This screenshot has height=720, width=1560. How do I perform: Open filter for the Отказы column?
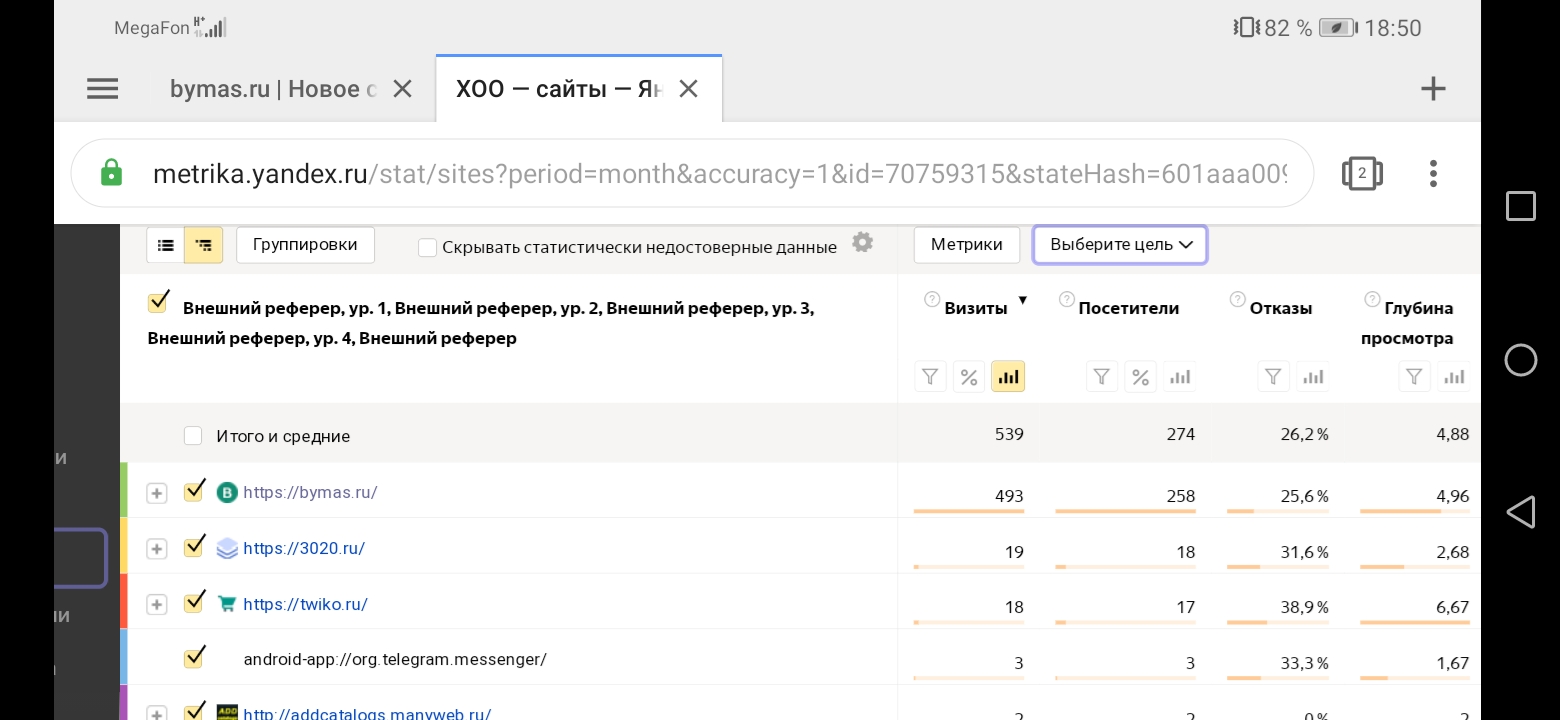[x=1273, y=377]
